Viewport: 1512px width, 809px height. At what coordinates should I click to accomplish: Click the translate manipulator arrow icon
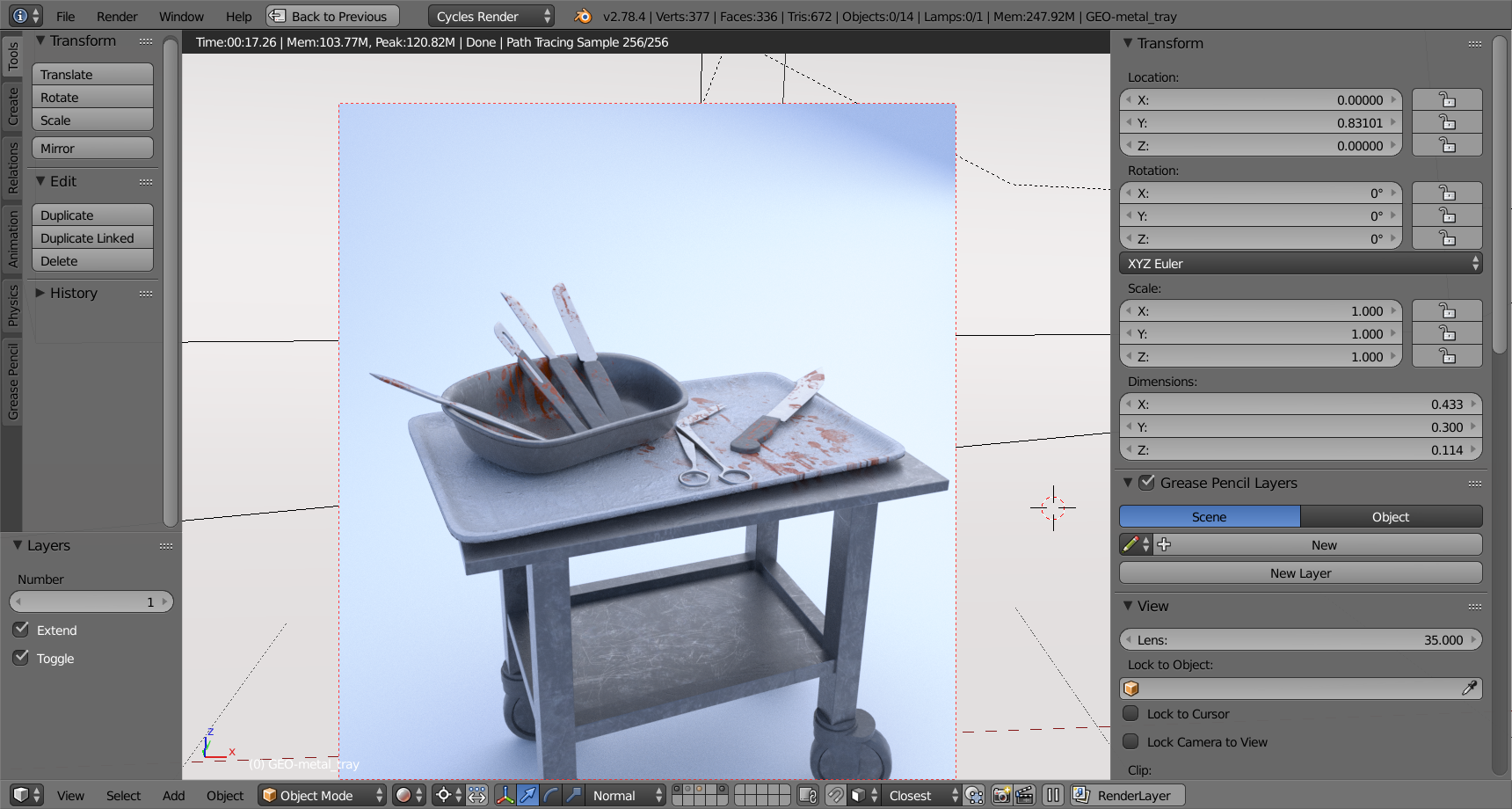(527, 795)
